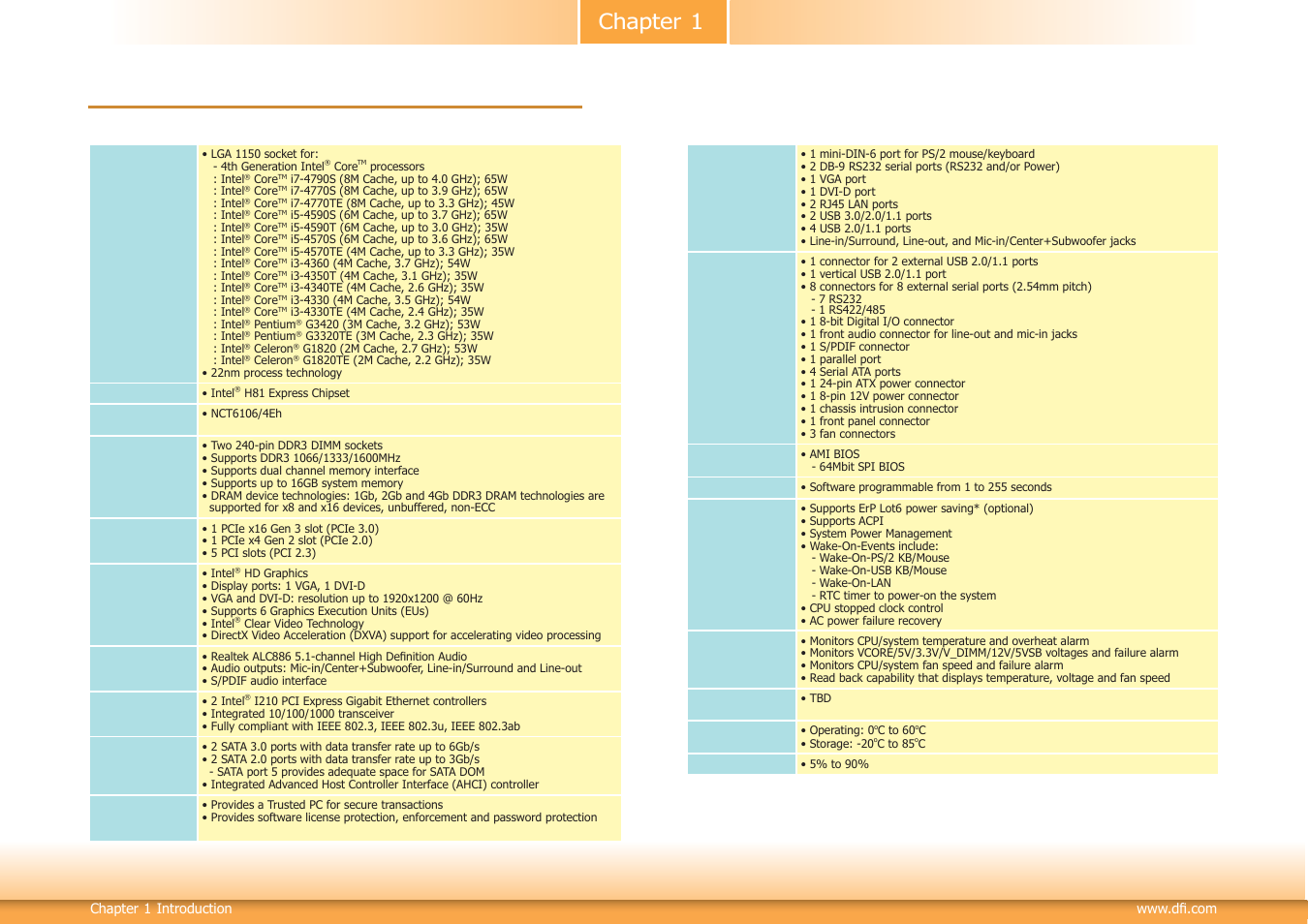Select the '2 USB 3.0/2.0/1.1 ports' line
1308x924 pixels.
coord(866,216)
